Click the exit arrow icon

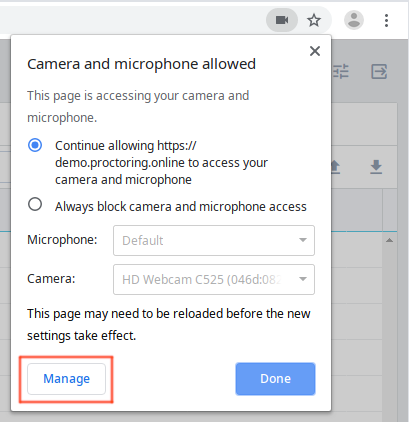pyautogui.click(x=379, y=71)
